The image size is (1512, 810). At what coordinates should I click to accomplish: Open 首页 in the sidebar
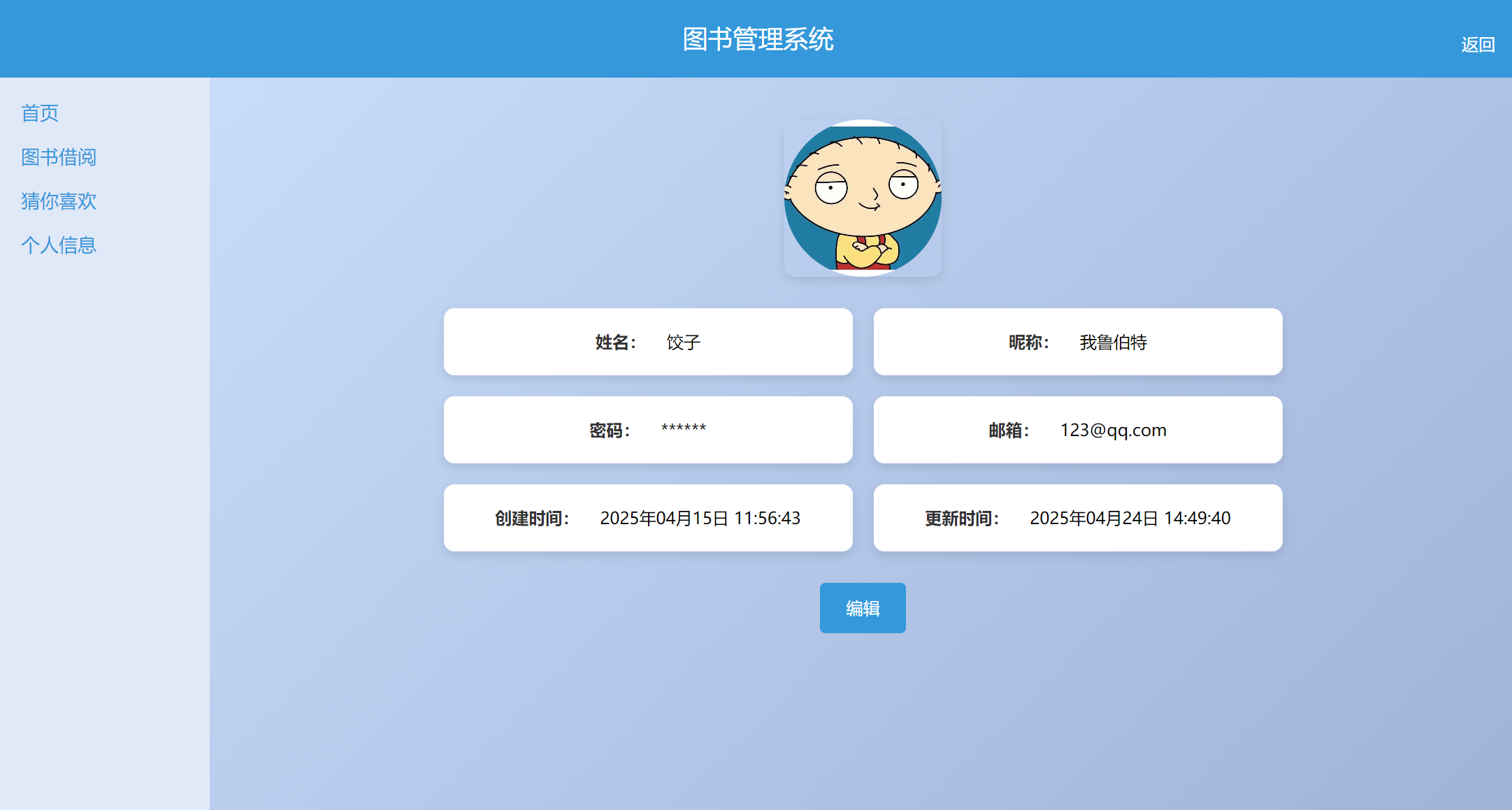point(40,113)
